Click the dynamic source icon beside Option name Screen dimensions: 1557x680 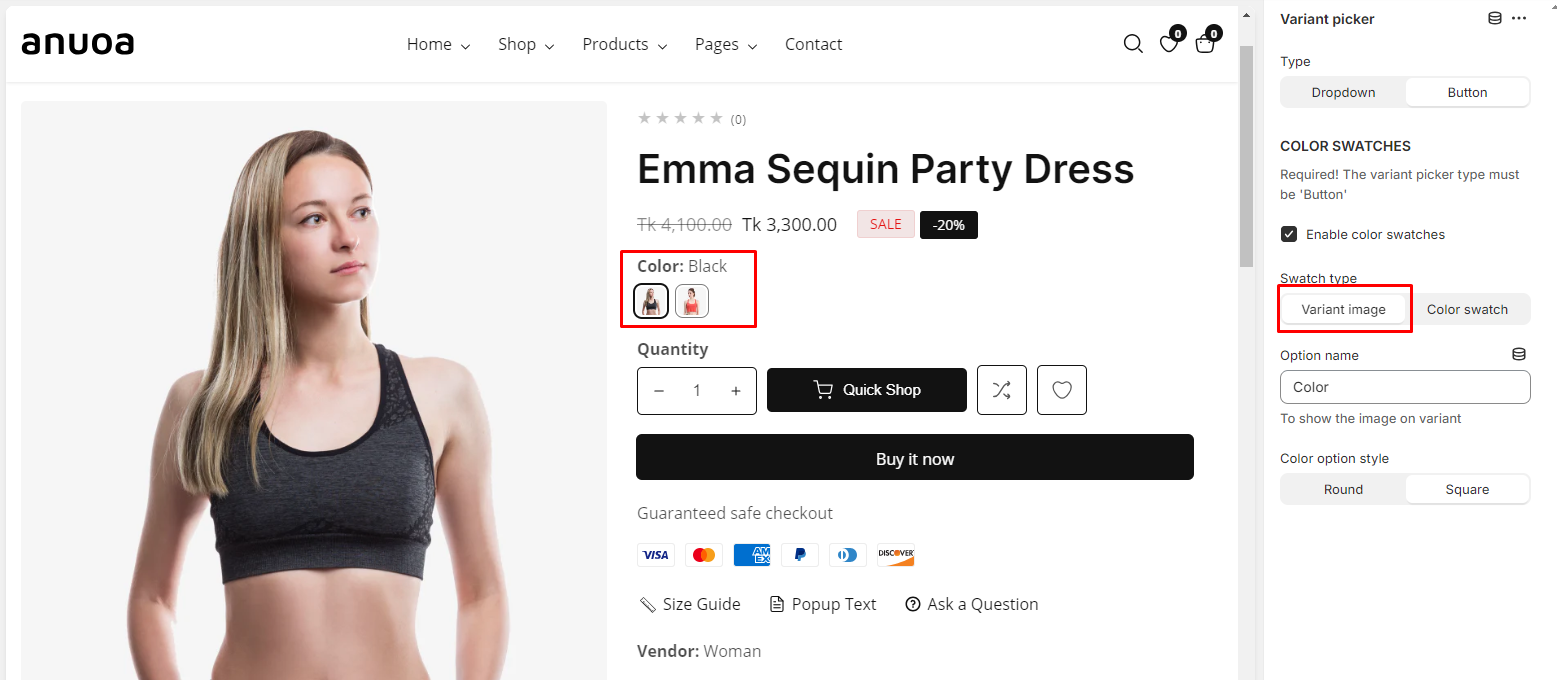[x=1519, y=355]
